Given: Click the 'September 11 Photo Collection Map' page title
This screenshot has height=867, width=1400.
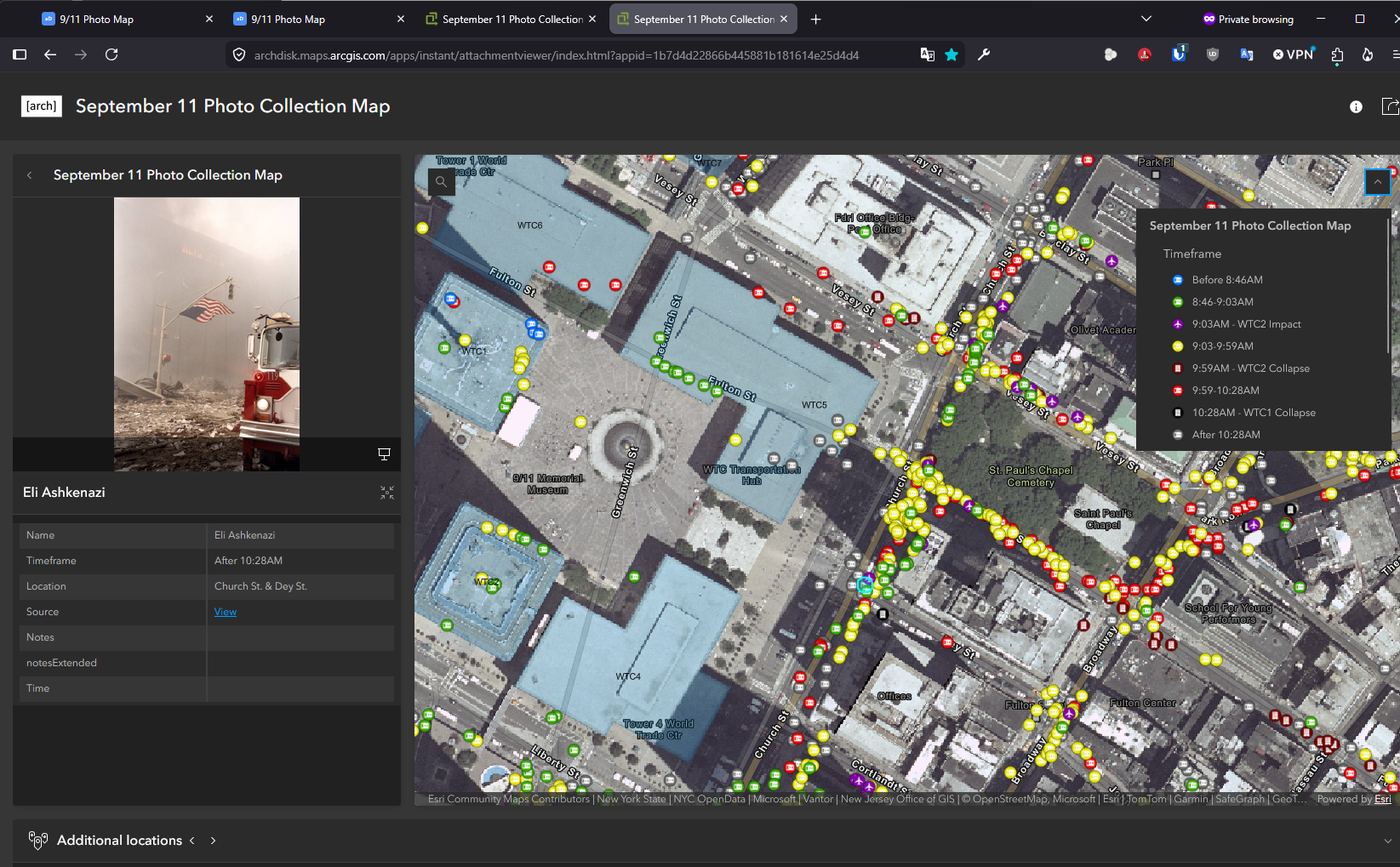Looking at the screenshot, I should [x=233, y=106].
